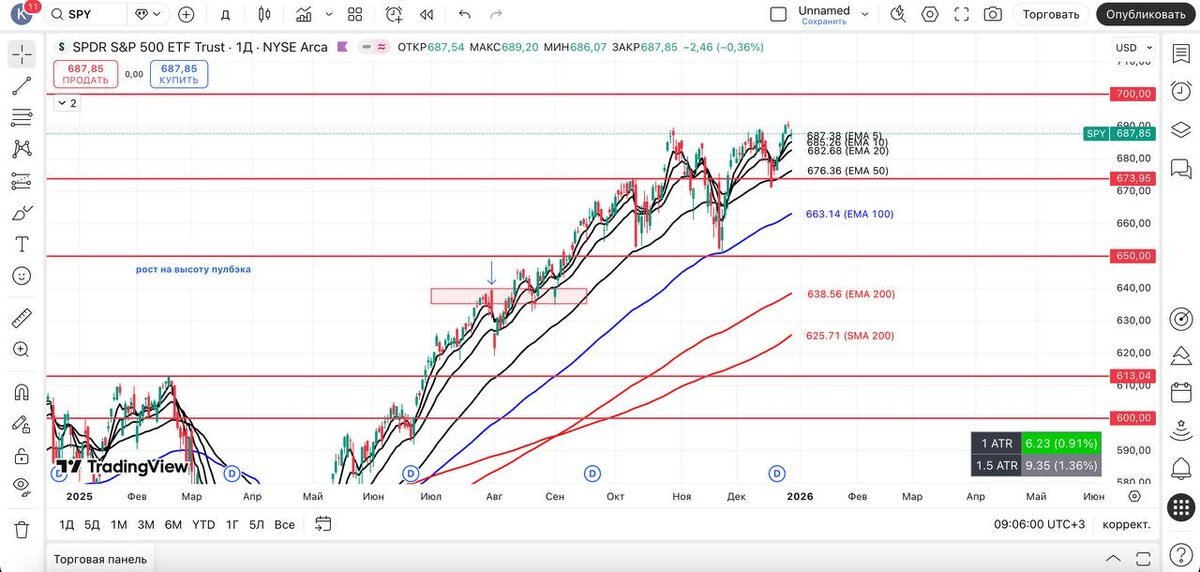Open the diamond plan dropdown next to SPY
The height and width of the screenshot is (572, 1200).
point(150,14)
